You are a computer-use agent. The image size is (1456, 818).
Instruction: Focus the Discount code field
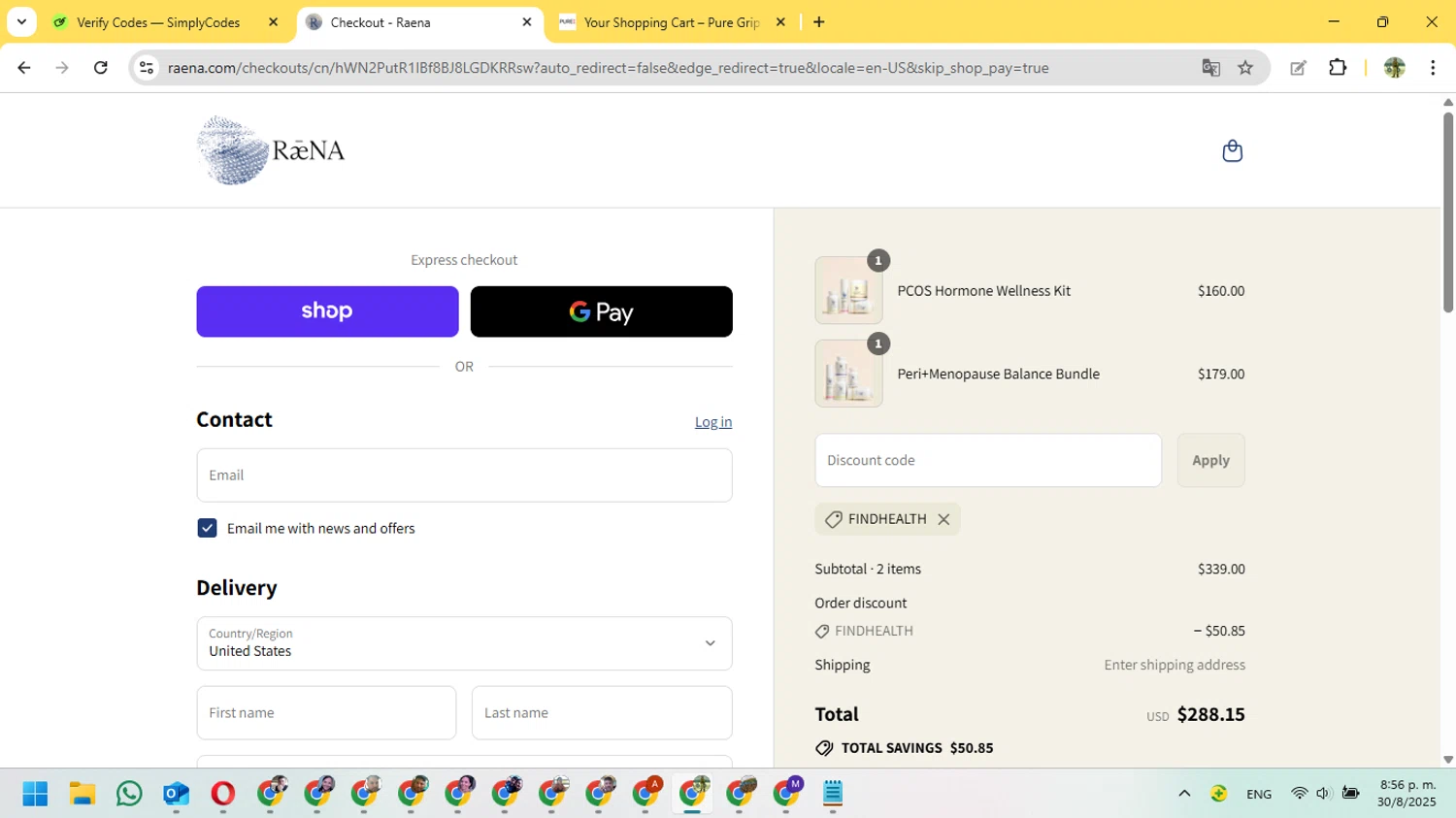click(988, 460)
